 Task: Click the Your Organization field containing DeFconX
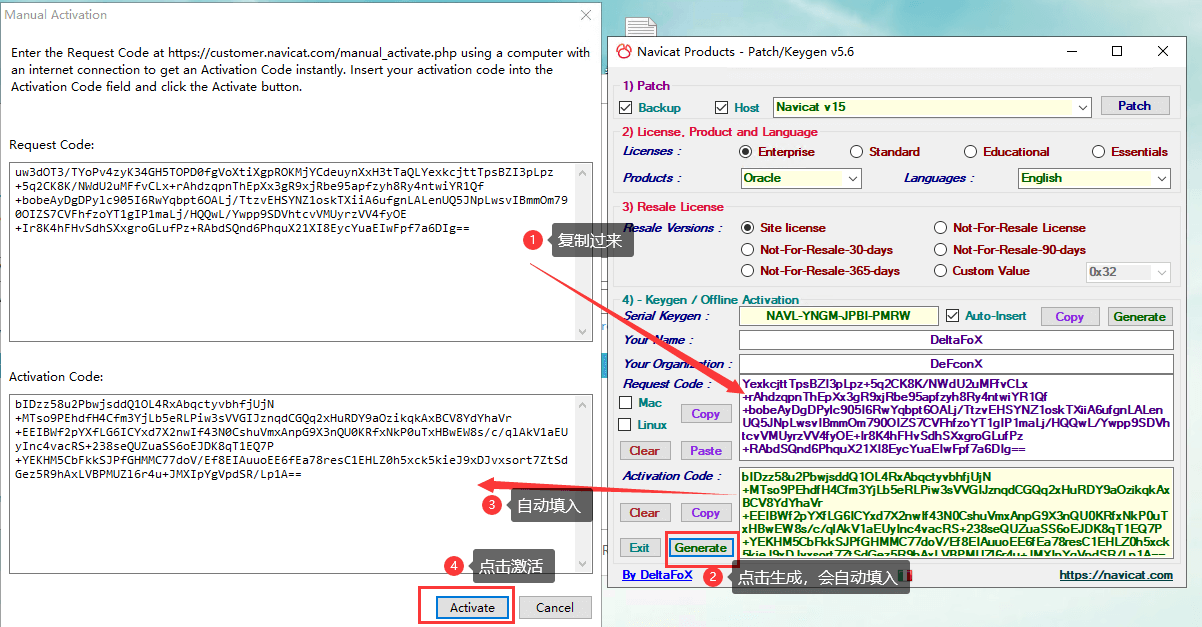[956, 364]
